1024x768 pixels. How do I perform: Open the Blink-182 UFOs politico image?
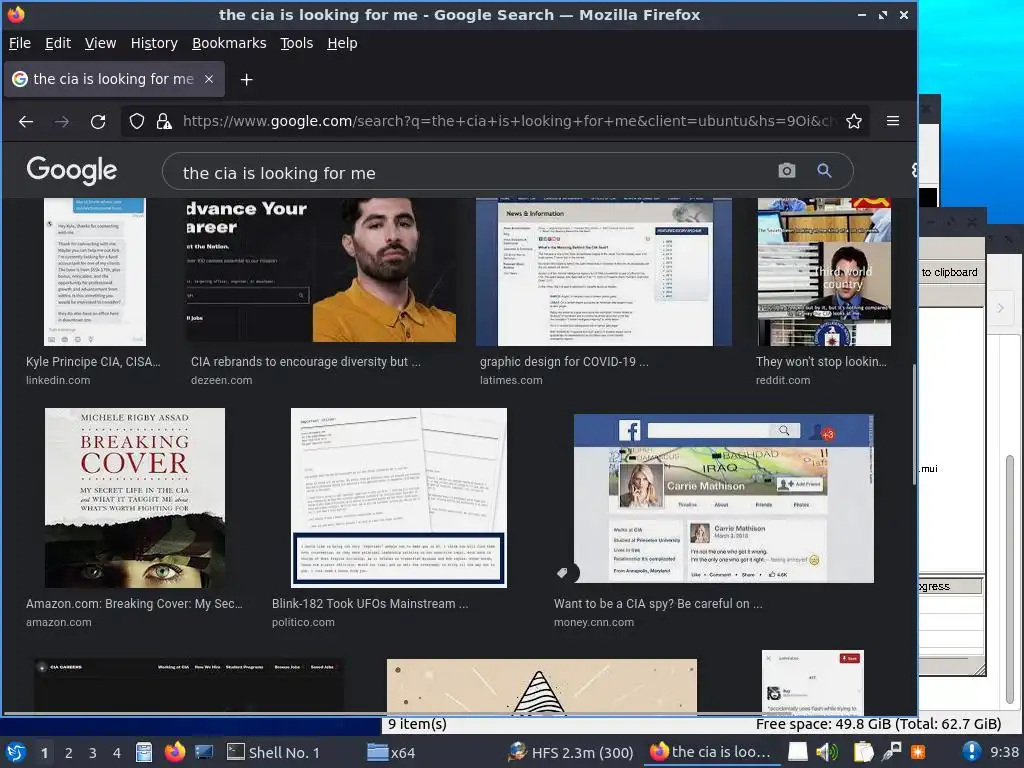point(398,498)
